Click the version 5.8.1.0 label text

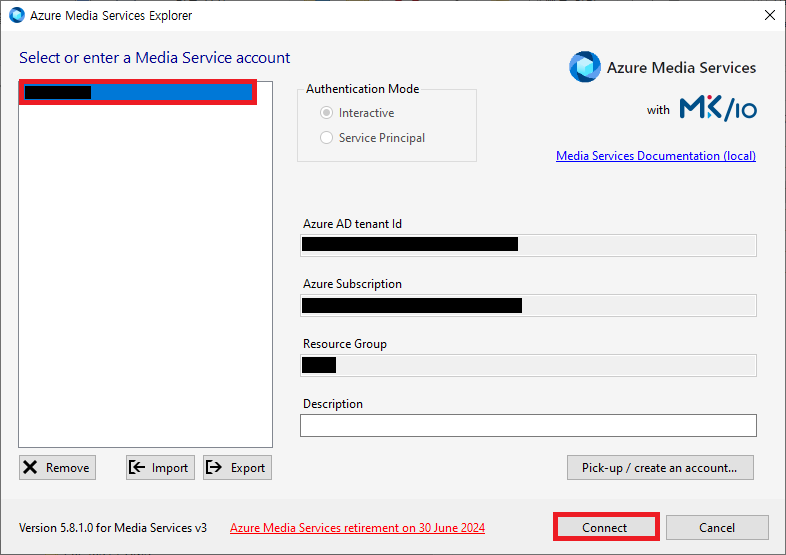point(113,528)
